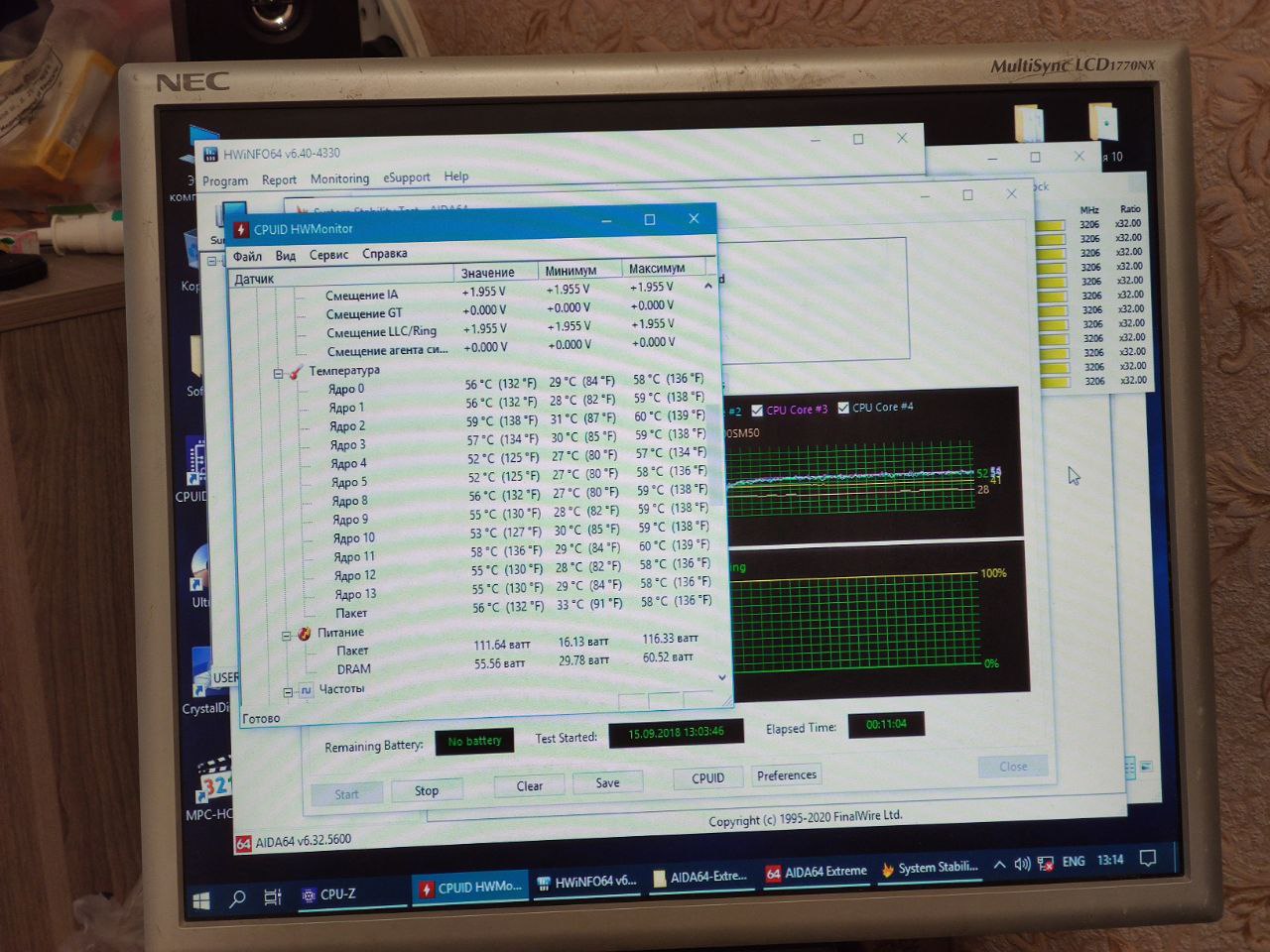The height and width of the screenshot is (952, 1270).
Task: Open the Monitoring menu in HWiNFO64
Action: pyautogui.click(x=339, y=178)
